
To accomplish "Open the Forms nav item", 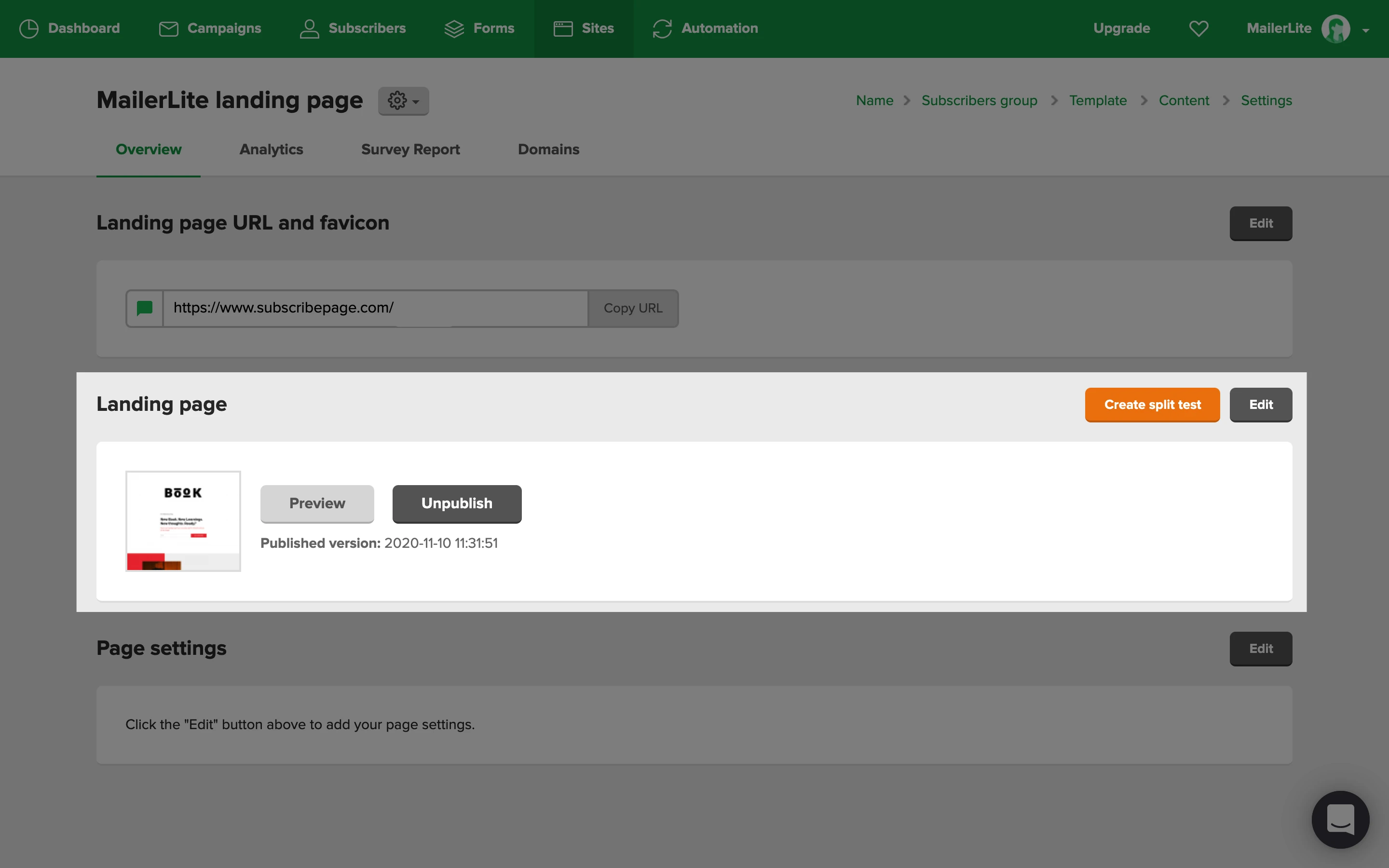I will pos(479,28).
